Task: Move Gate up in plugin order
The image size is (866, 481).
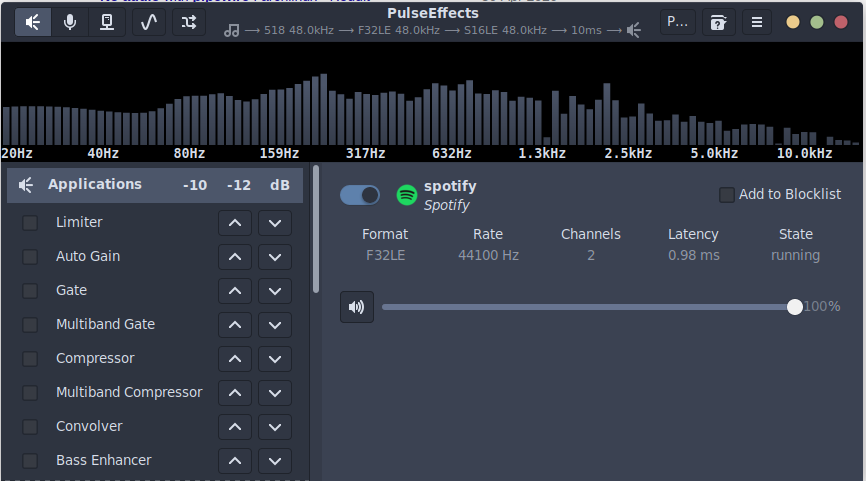Action: [235, 291]
